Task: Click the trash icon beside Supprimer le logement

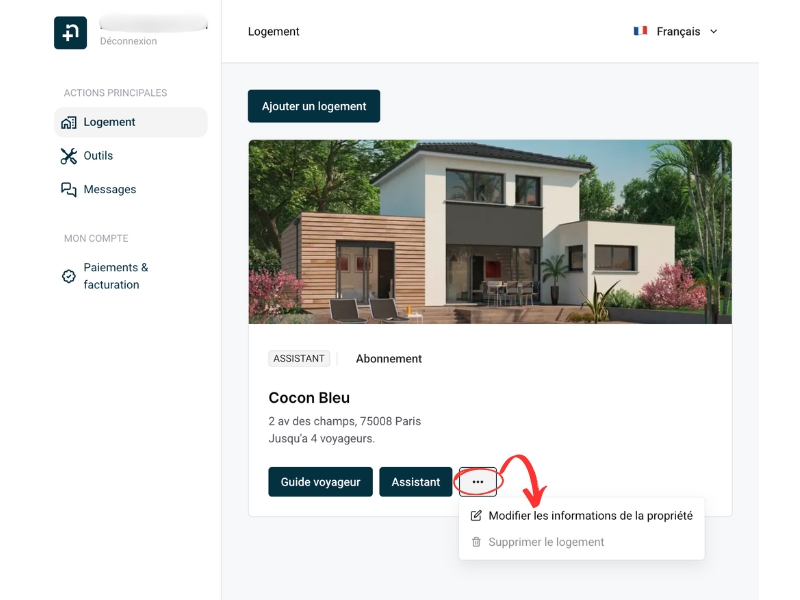Action: (x=476, y=542)
